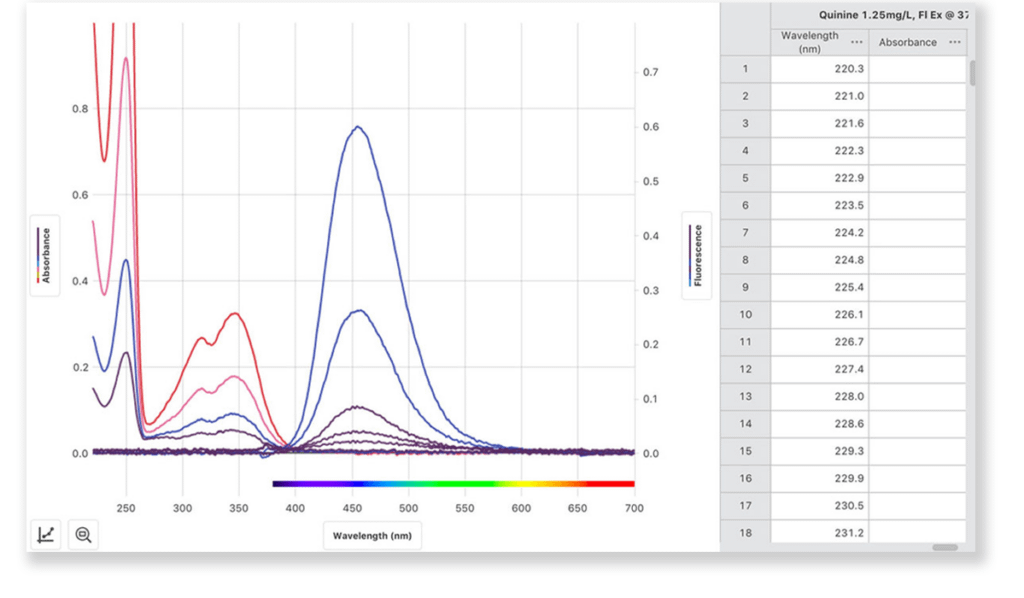Click the Absorbance y-axis label button

pyautogui.click(x=45, y=255)
